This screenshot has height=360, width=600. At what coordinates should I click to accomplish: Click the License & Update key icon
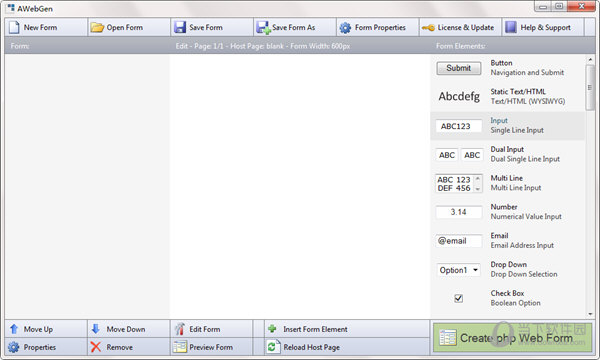tap(428, 28)
